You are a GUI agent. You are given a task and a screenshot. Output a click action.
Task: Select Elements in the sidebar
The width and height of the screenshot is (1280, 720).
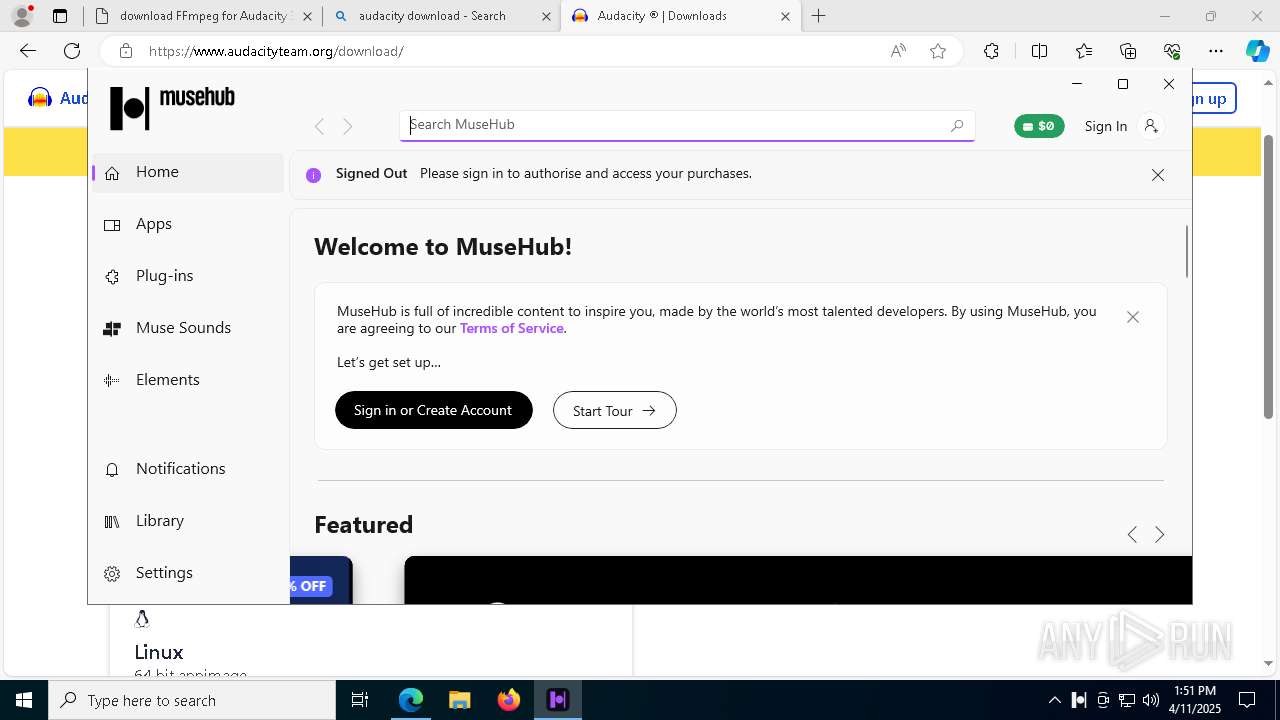point(188,380)
